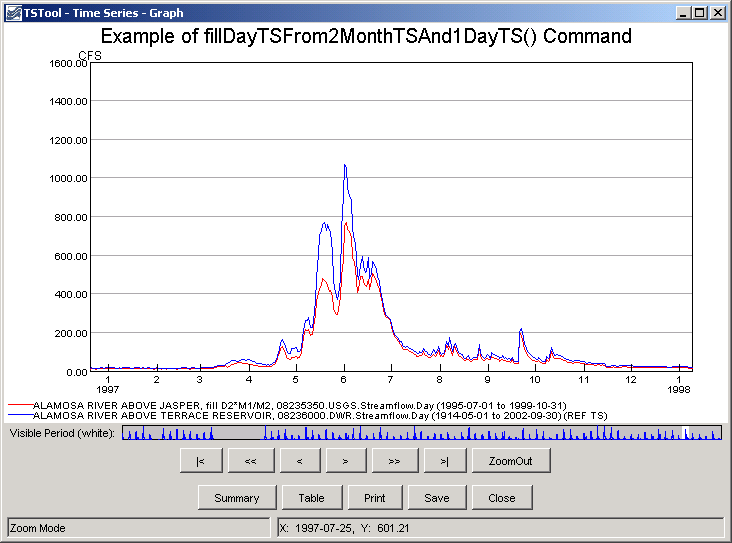
Task: Click the 1600.00 y-axis label
Action: pyautogui.click(x=68, y=63)
